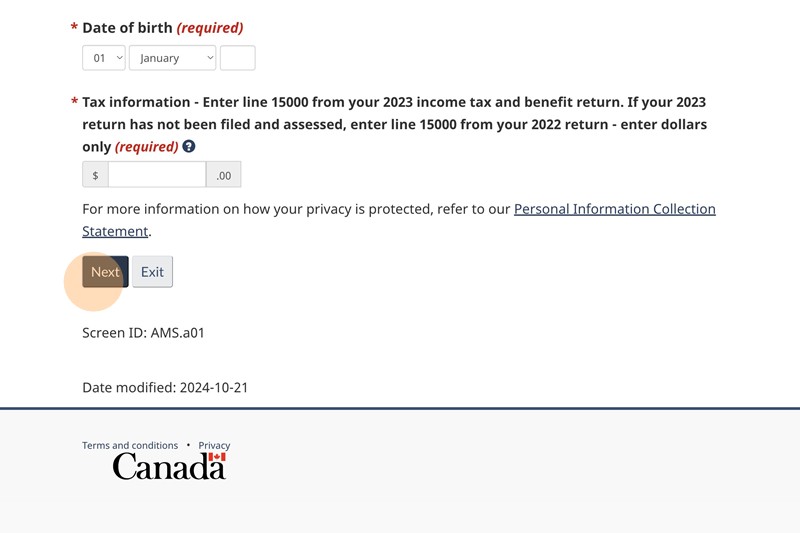Expand the January month dropdown
The width and height of the screenshot is (800, 533).
[172, 58]
